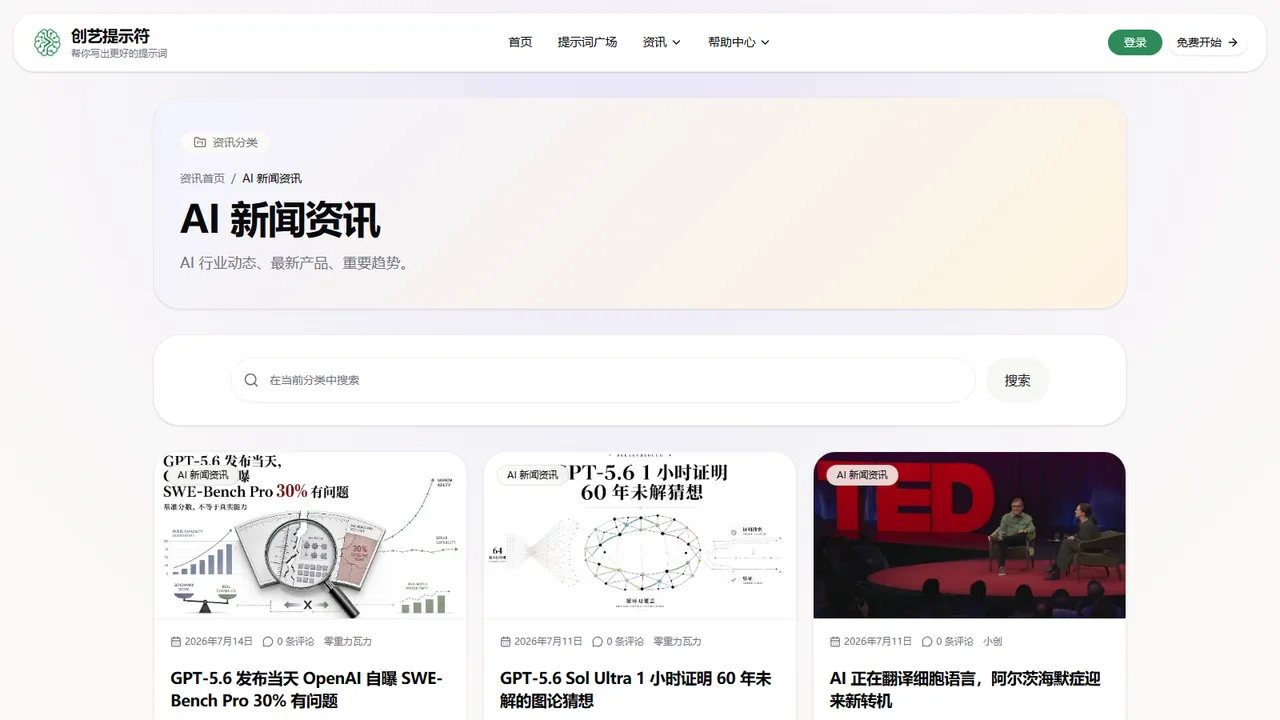The height and width of the screenshot is (720, 1280).
Task: Click the 搜索 button
Action: click(x=1017, y=380)
